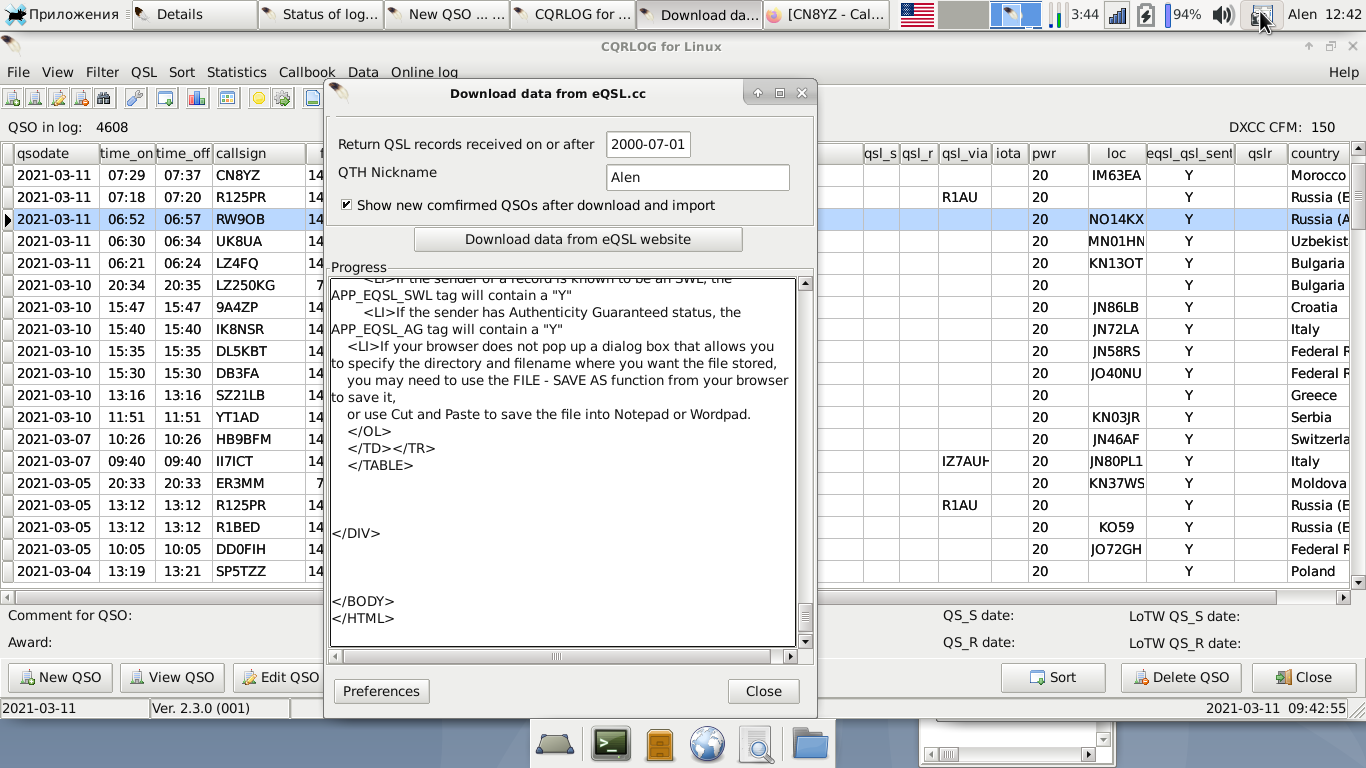Click the Progress horizontal scrollbar thumb

point(556,657)
